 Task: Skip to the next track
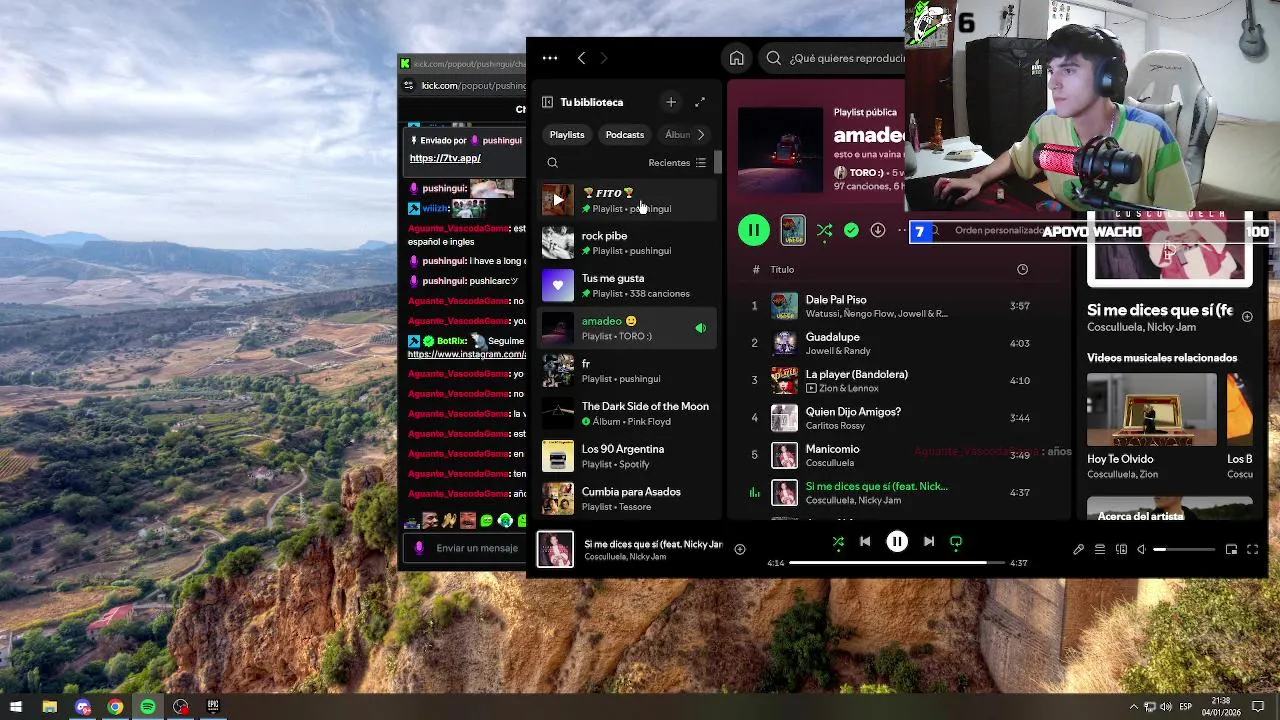coord(929,542)
